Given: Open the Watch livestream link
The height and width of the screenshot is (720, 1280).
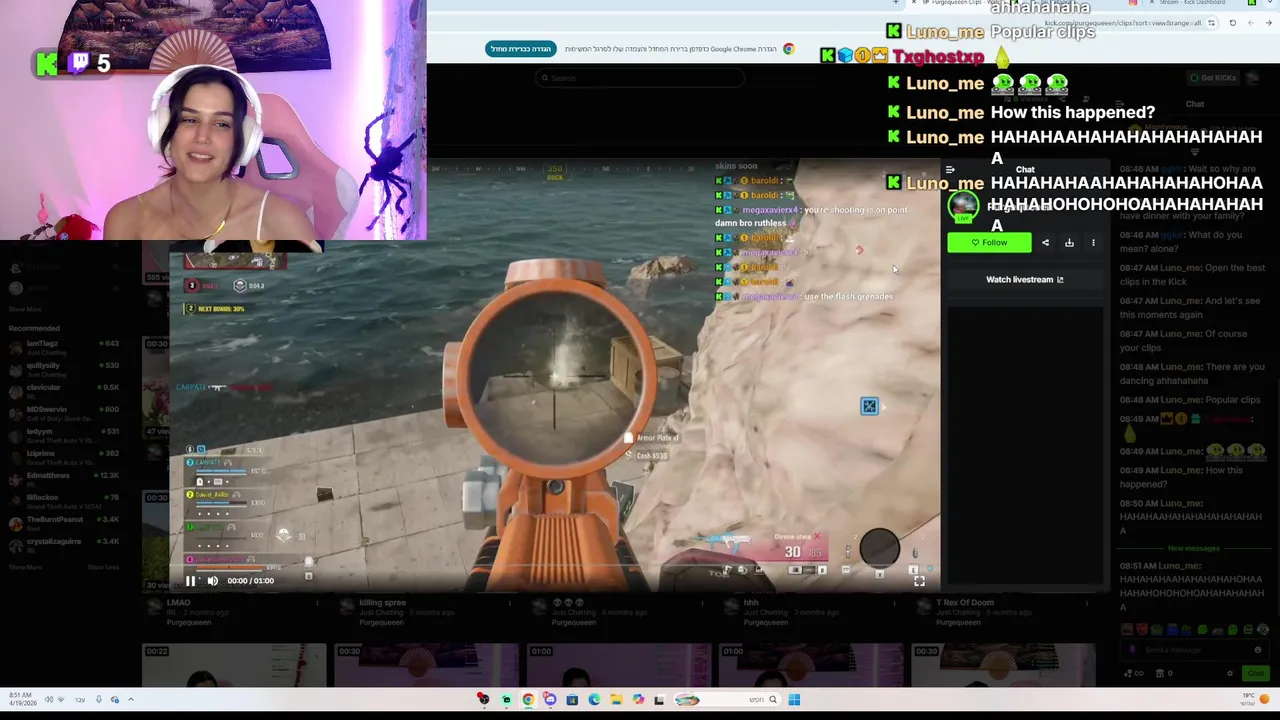Looking at the screenshot, I should click(x=1025, y=279).
